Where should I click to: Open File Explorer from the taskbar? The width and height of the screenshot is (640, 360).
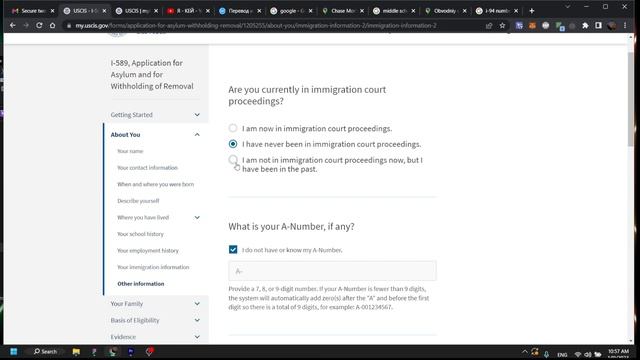(76, 351)
